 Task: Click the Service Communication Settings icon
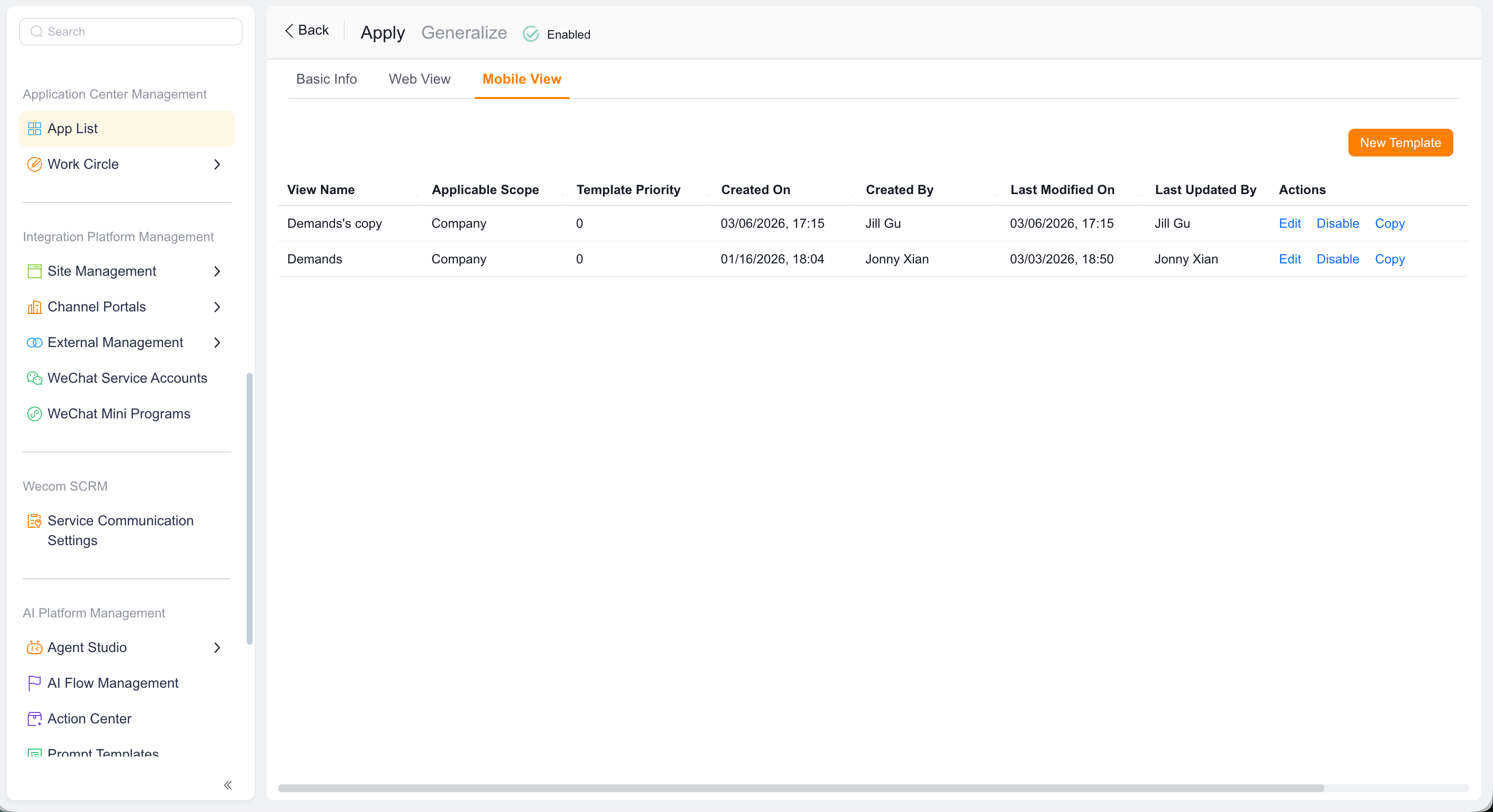coord(34,521)
